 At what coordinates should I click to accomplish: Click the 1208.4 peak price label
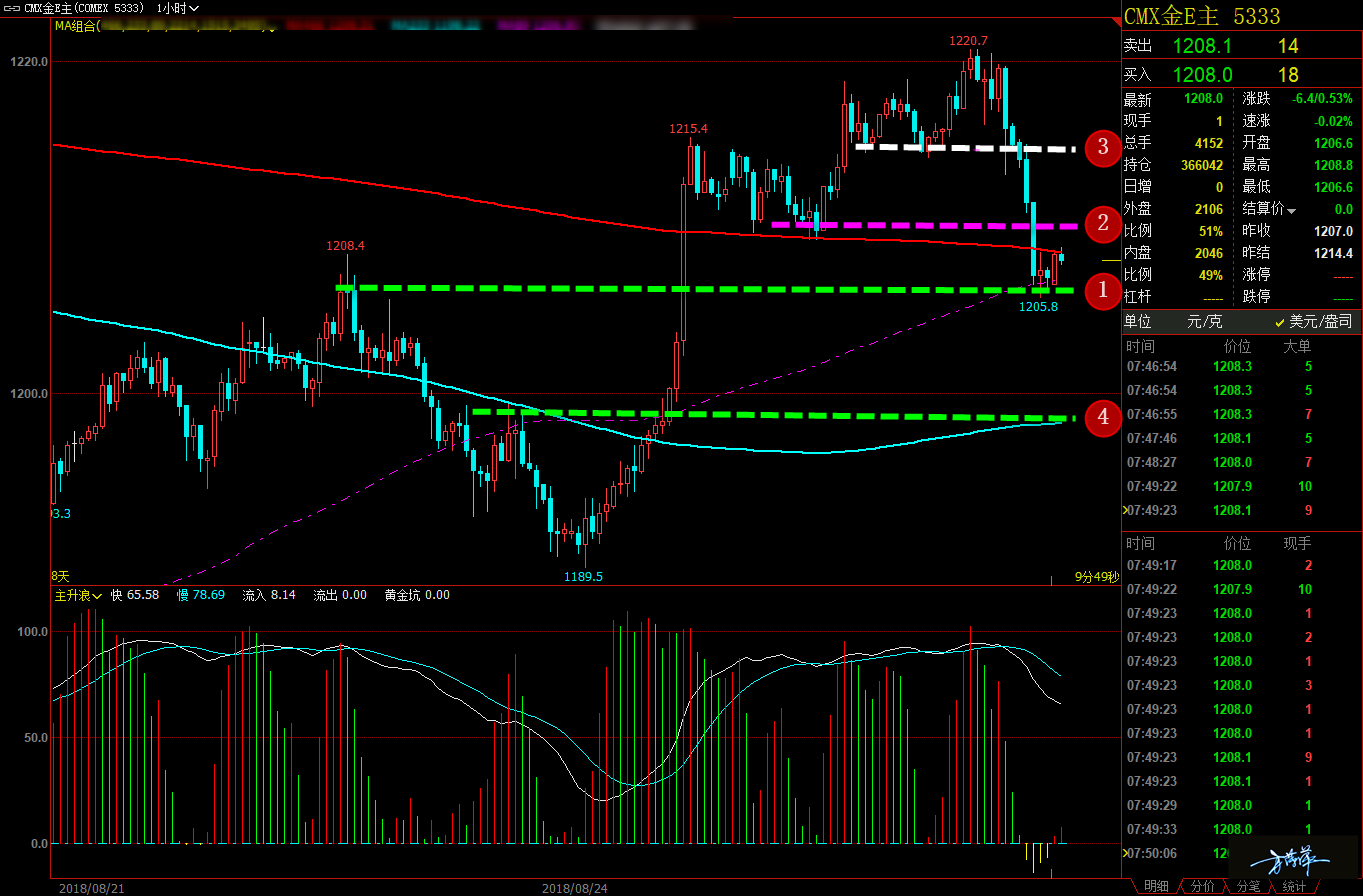345,245
